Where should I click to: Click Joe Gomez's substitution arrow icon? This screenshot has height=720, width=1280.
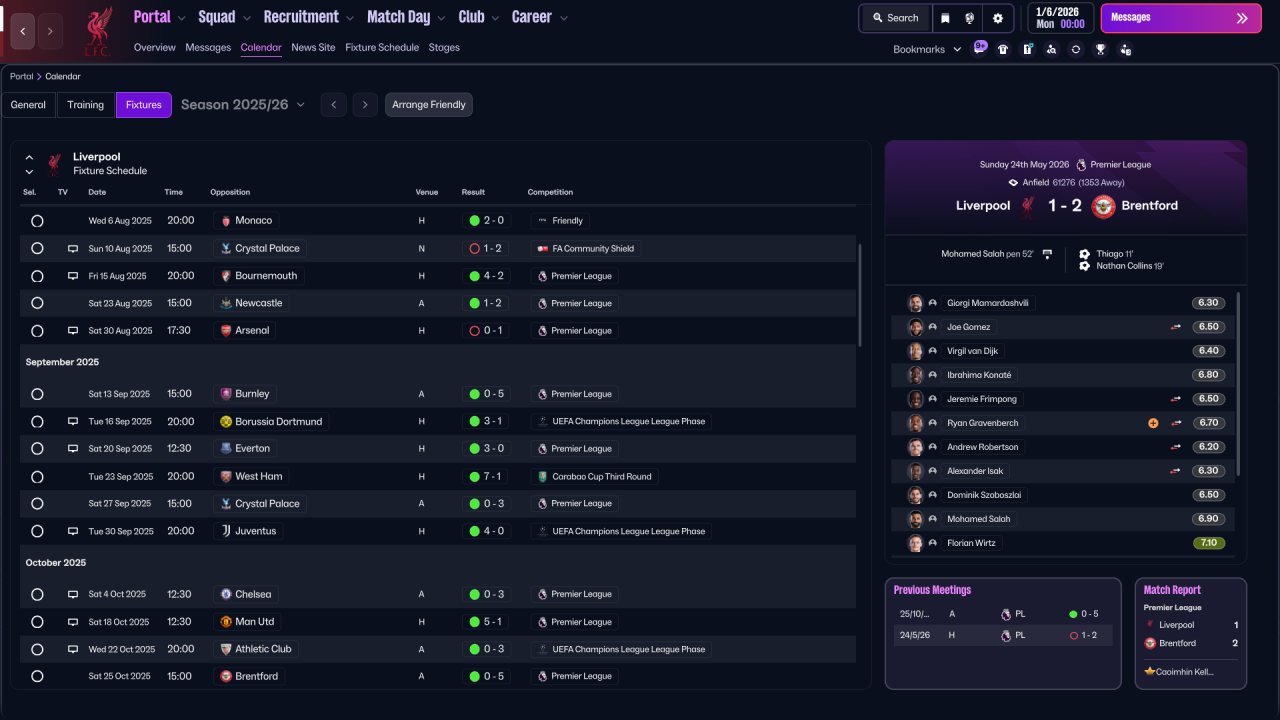[1176, 327]
